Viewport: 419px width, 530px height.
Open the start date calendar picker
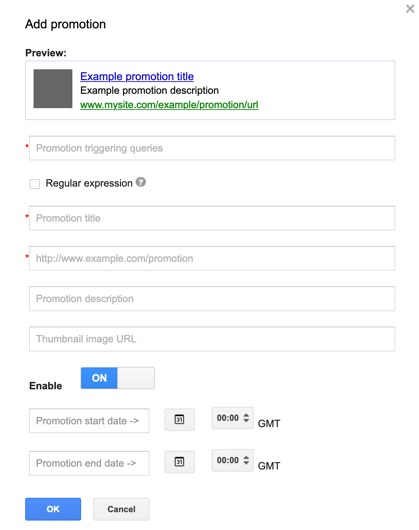[x=179, y=419]
